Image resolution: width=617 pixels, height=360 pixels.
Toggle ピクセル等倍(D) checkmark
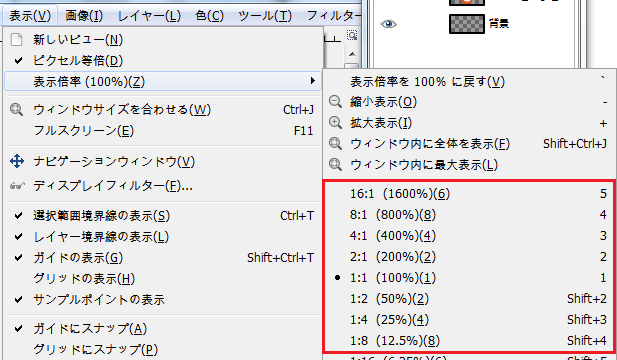click(163, 61)
